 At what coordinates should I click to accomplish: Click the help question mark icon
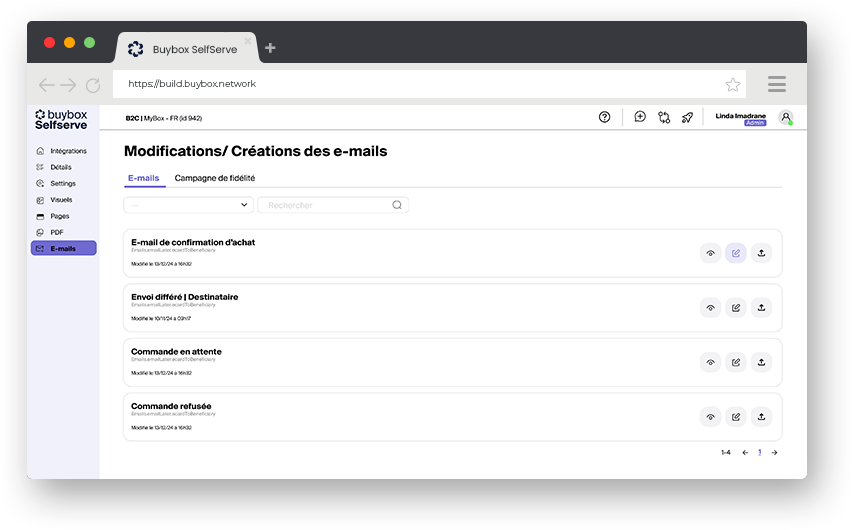pos(604,117)
